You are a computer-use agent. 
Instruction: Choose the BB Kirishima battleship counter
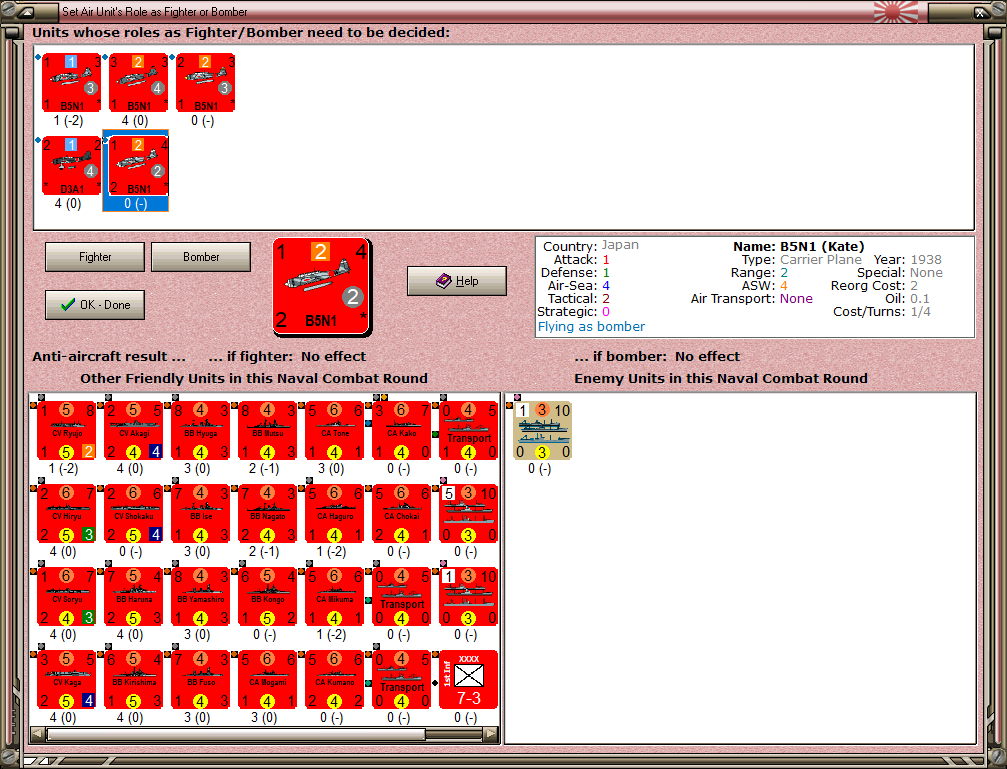[134, 679]
